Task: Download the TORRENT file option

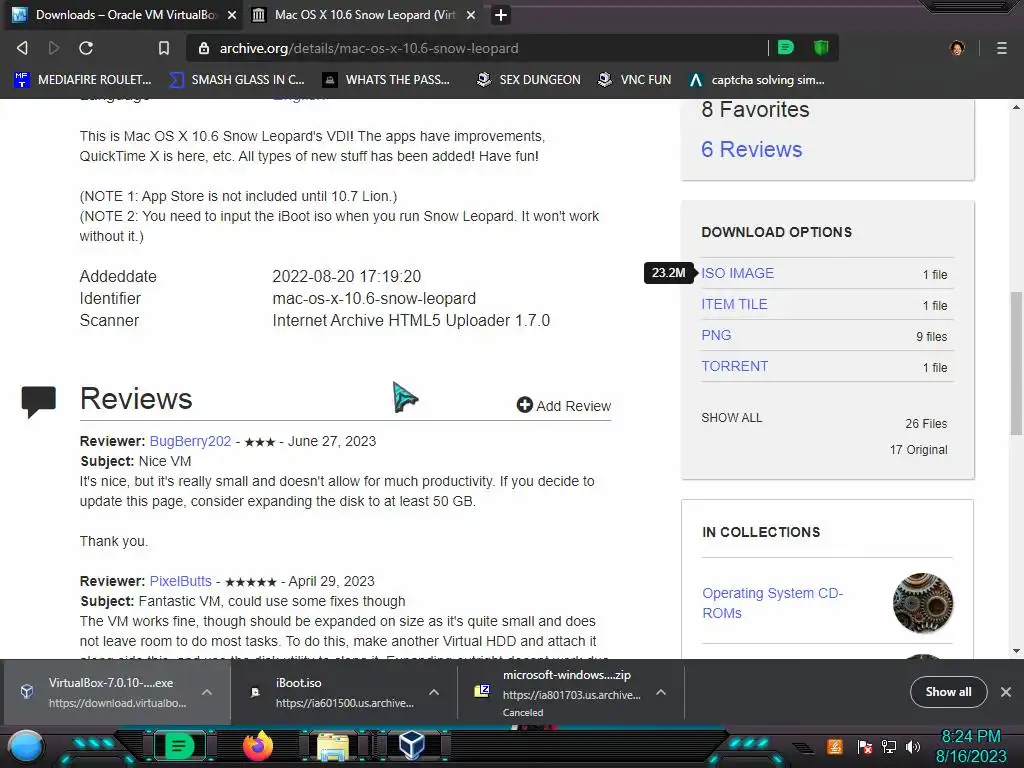Action: 735,366
